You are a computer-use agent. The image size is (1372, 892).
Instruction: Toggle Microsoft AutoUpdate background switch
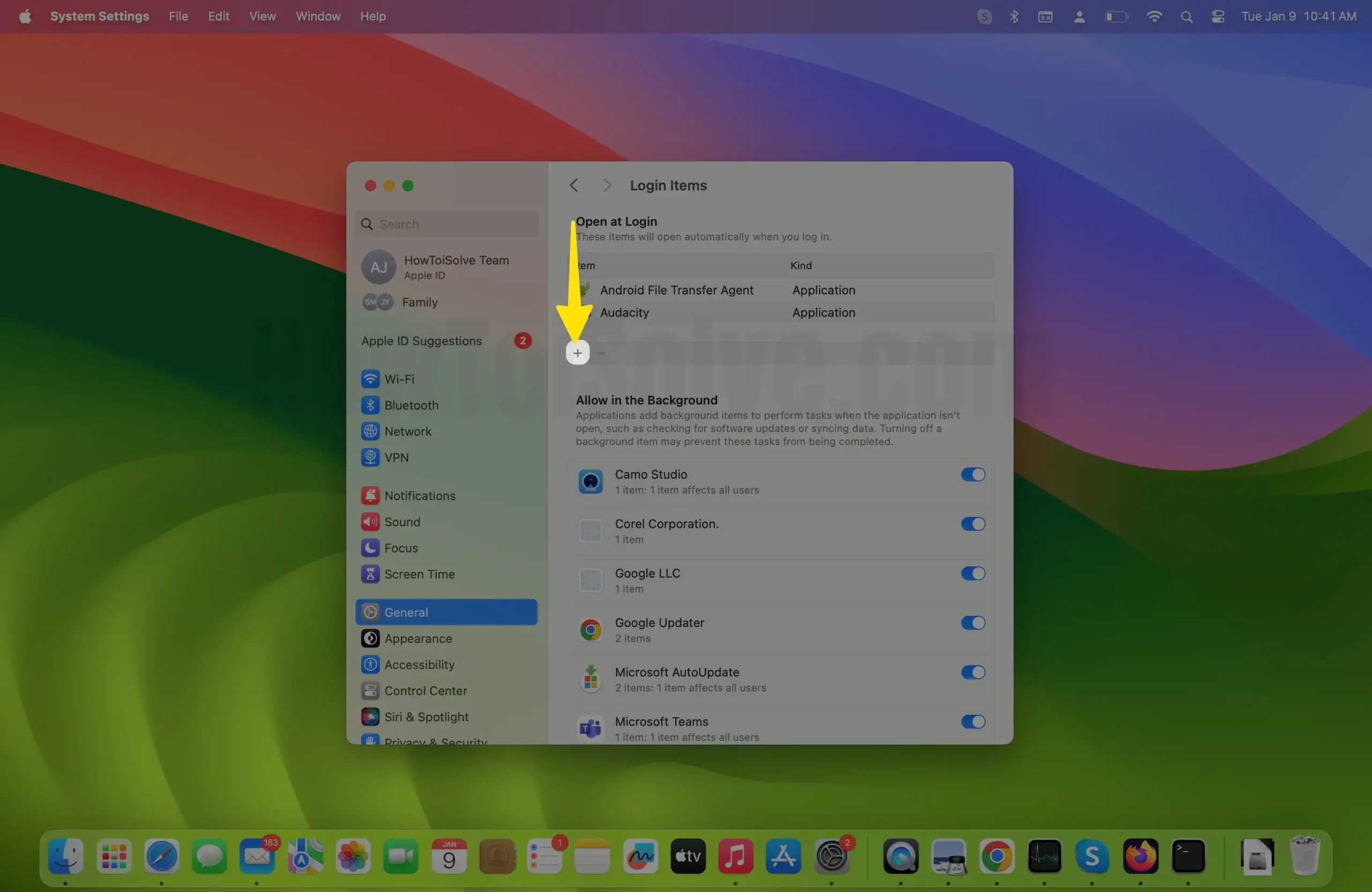pyautogui.click(x=973, y=672)
